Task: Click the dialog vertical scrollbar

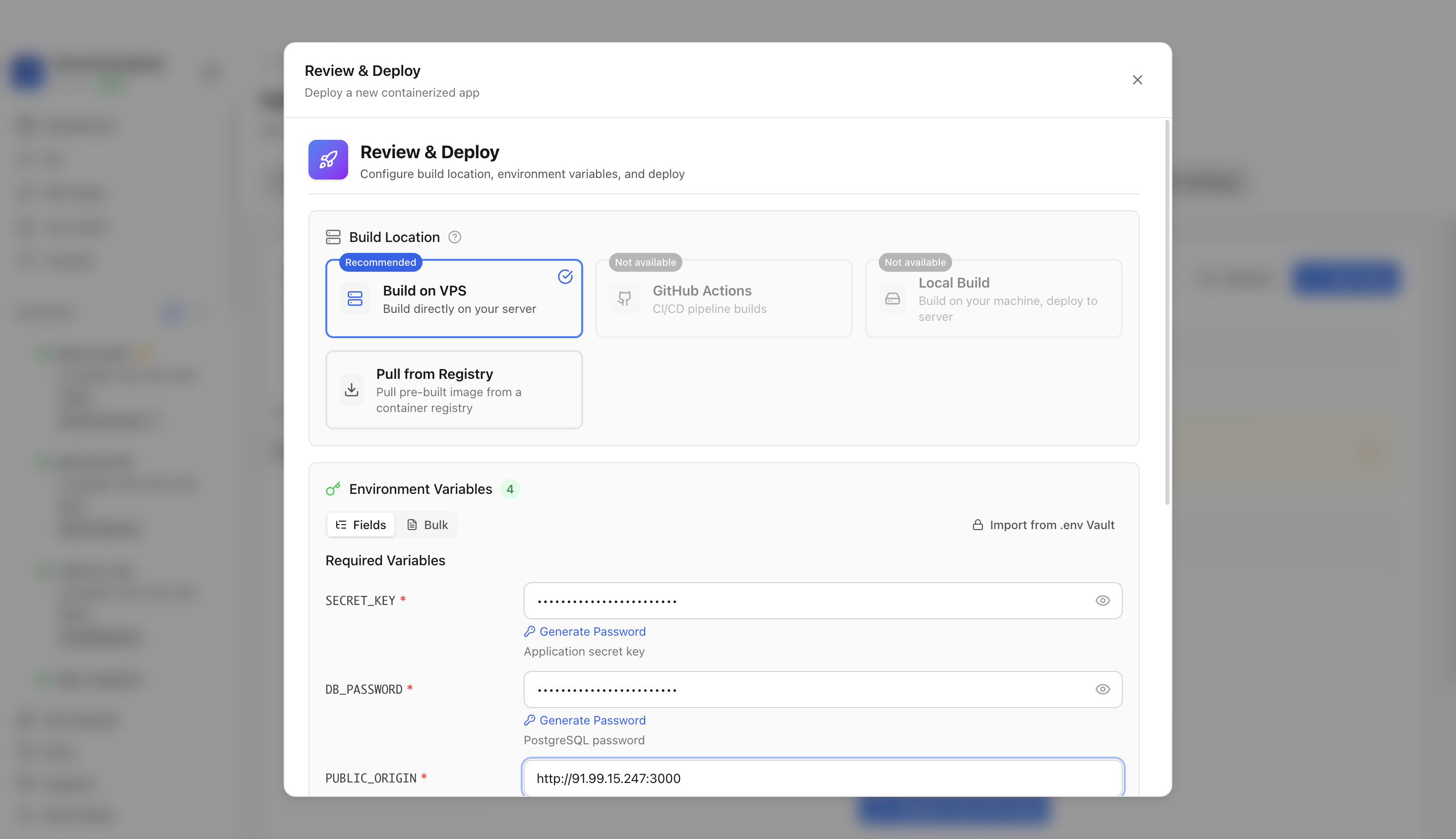Action: coord(1167,313)
